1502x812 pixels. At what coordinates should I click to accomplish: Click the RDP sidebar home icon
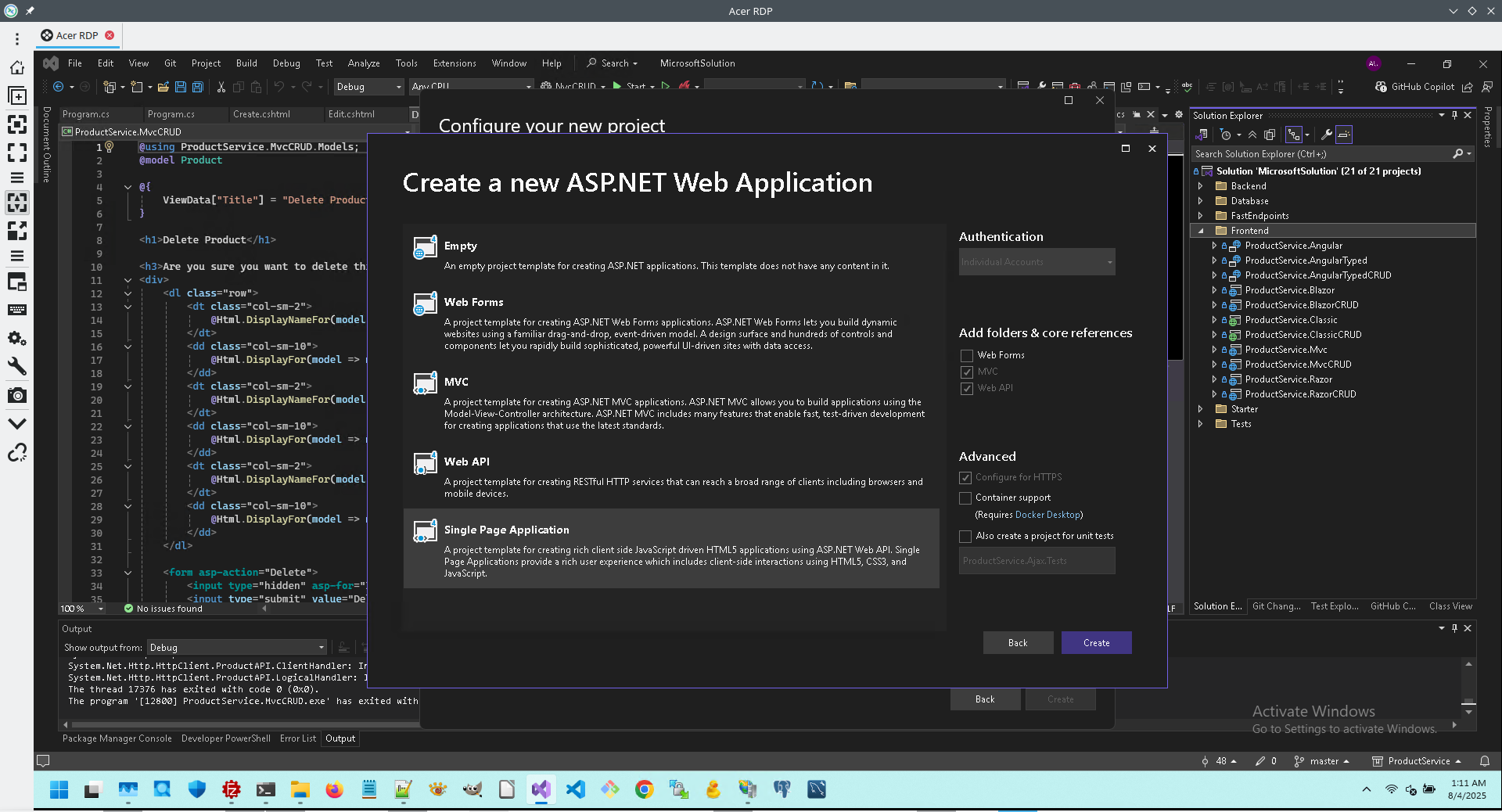click(17, 68)
